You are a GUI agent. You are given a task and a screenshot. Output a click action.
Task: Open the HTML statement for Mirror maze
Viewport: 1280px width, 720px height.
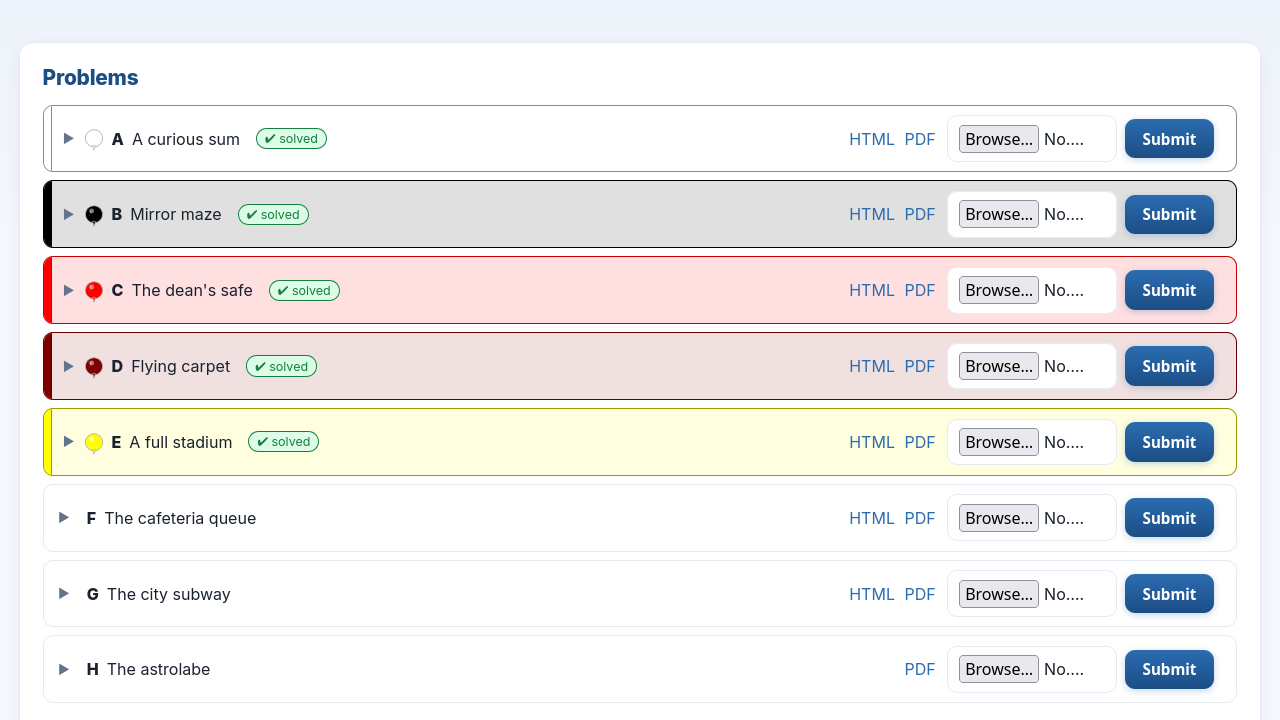[x=871, y=214]
